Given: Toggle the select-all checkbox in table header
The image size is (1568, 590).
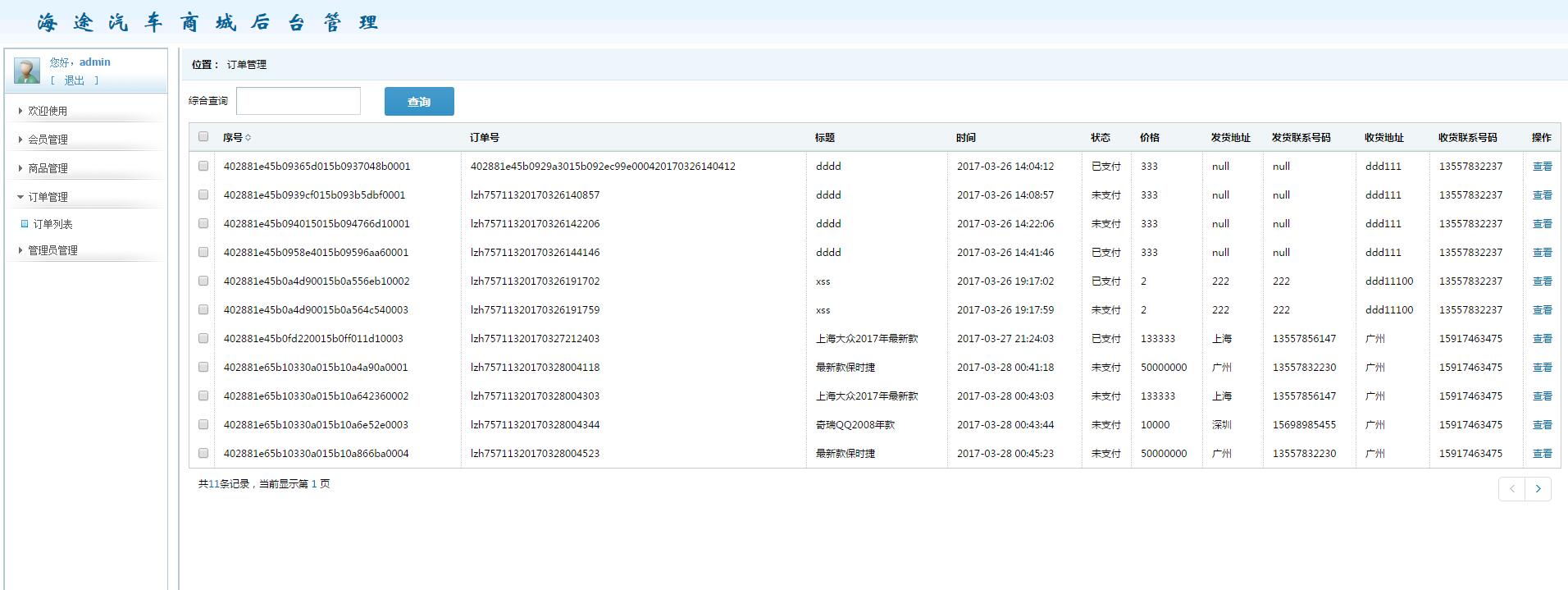Looking at the screenshot, I should [203, 137].
